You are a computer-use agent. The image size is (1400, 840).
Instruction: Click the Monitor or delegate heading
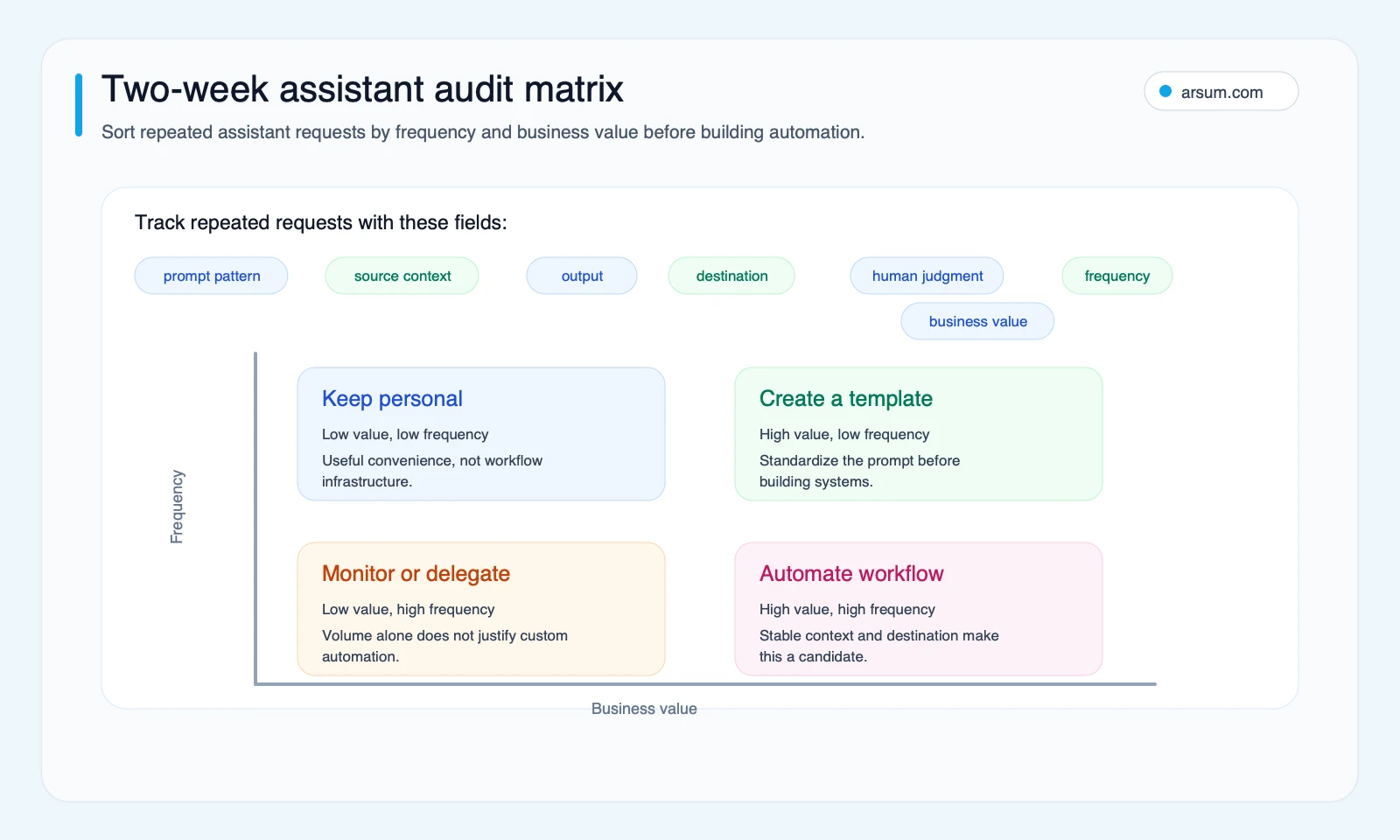point(416,574)
